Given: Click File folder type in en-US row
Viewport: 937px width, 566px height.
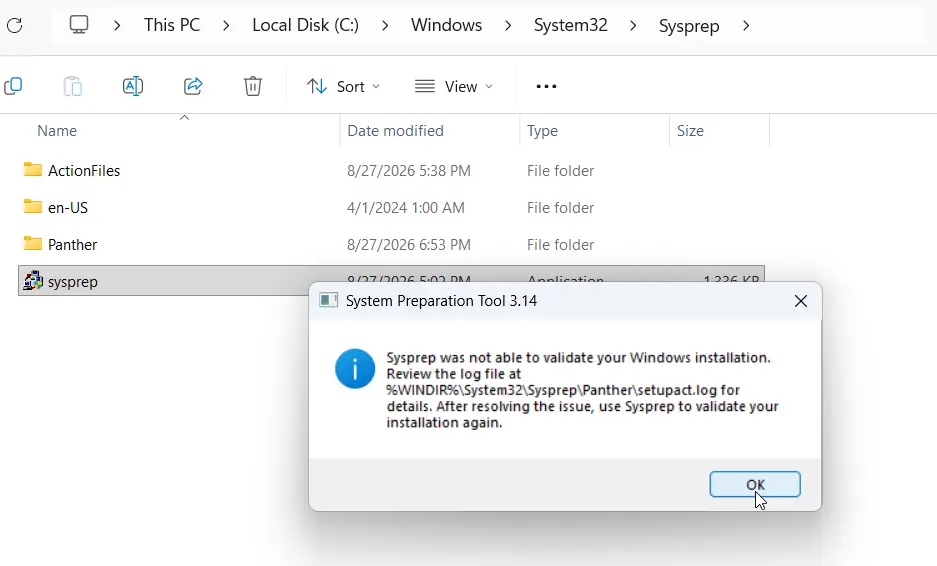Looking at the screenshot, I should (x=561, y=207).
